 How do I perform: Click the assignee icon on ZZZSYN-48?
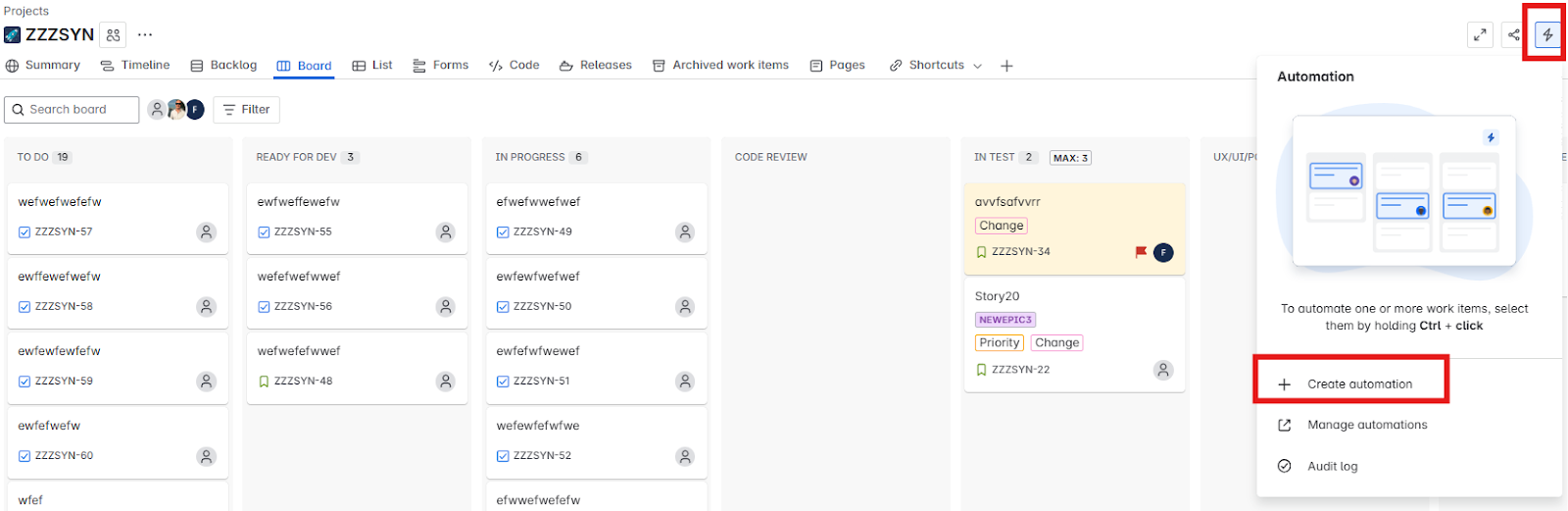pos(446,382)
